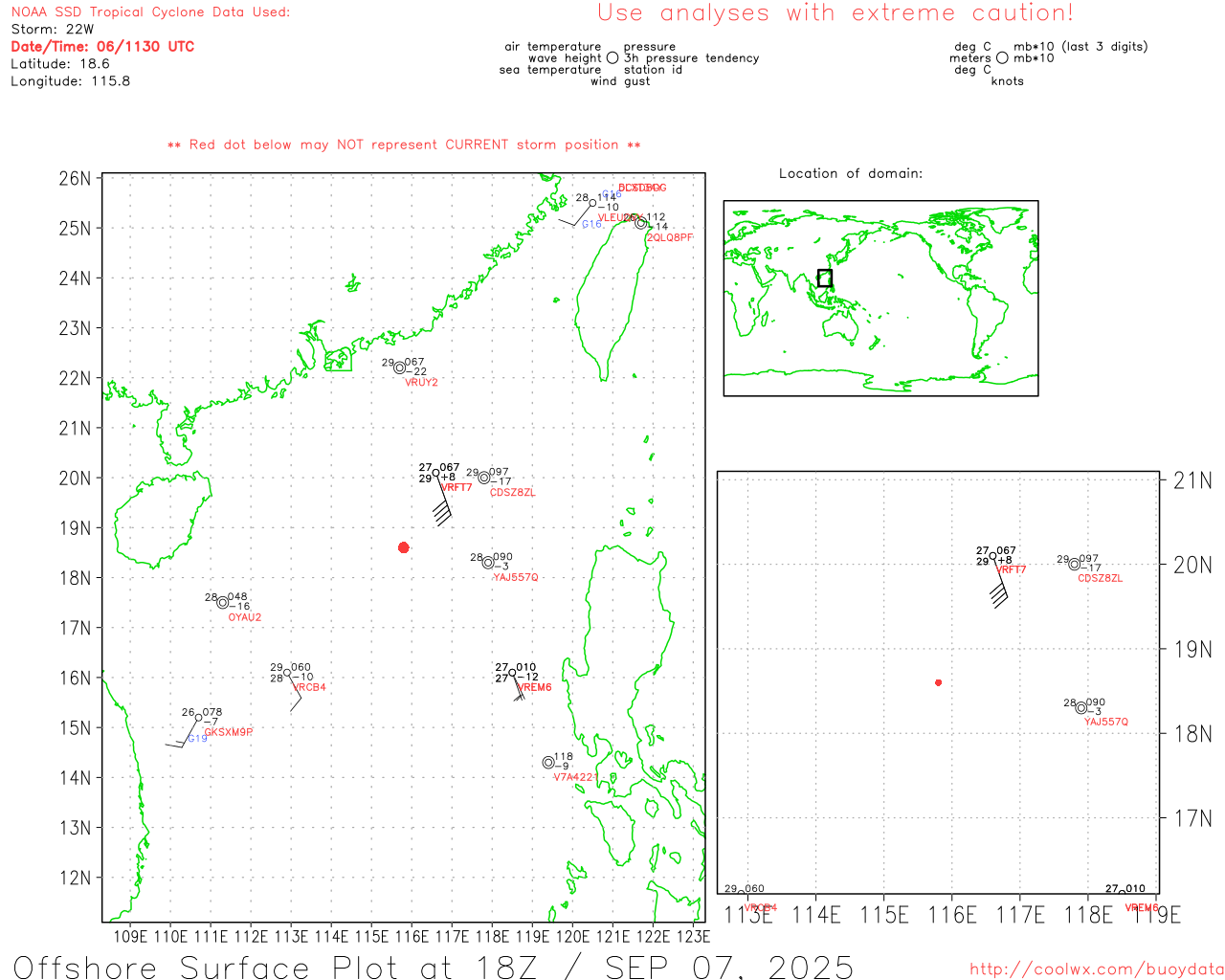This screenshot has width=1225, height=980.
Task: Click the 109E longitude axis label
Action: click(130, 936)
